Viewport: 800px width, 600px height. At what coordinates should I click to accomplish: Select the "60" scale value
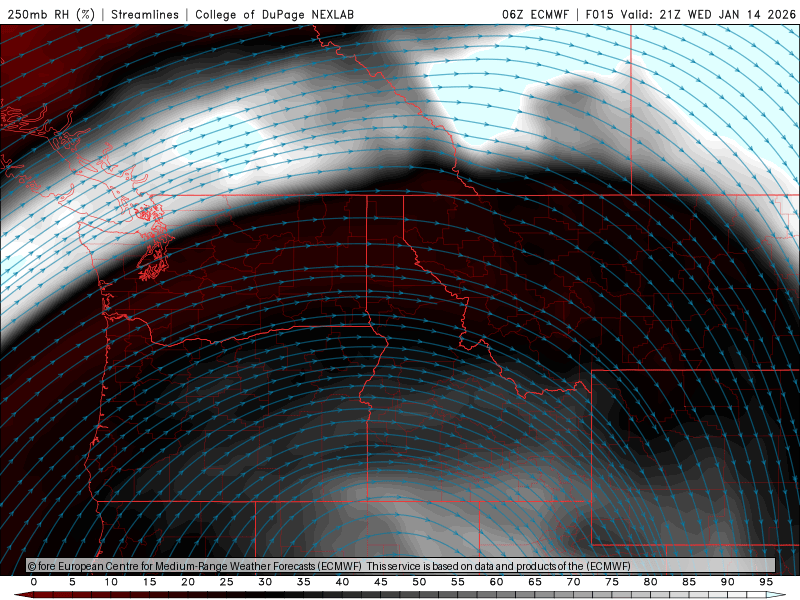click(x=496, y=582)
